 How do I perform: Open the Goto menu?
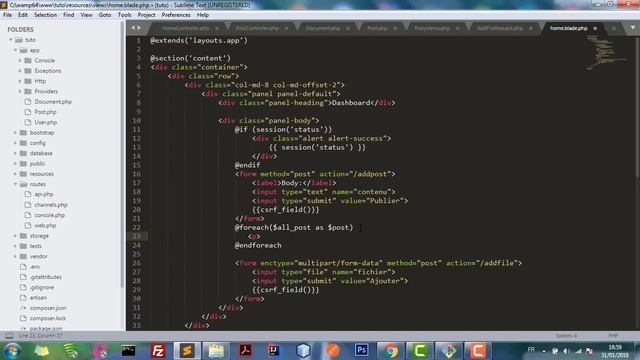click(105, 15)
